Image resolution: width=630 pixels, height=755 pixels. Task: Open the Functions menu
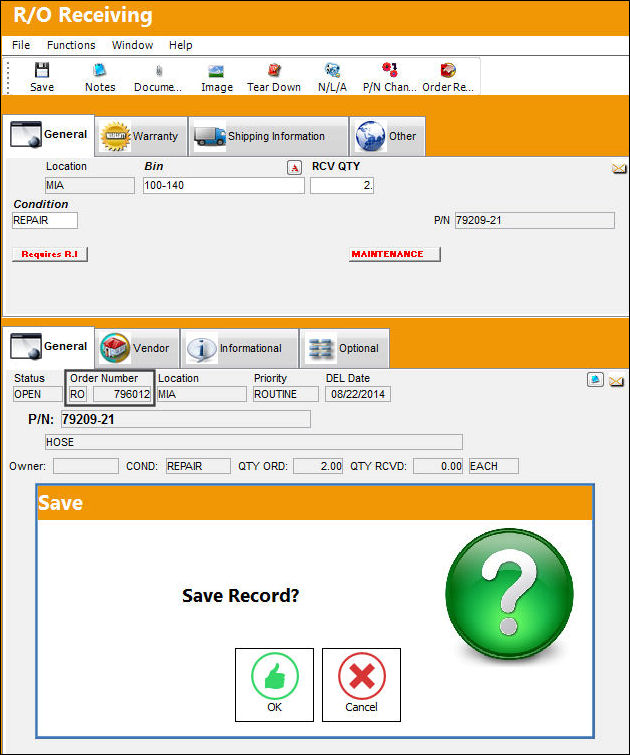tap(71, 45)
